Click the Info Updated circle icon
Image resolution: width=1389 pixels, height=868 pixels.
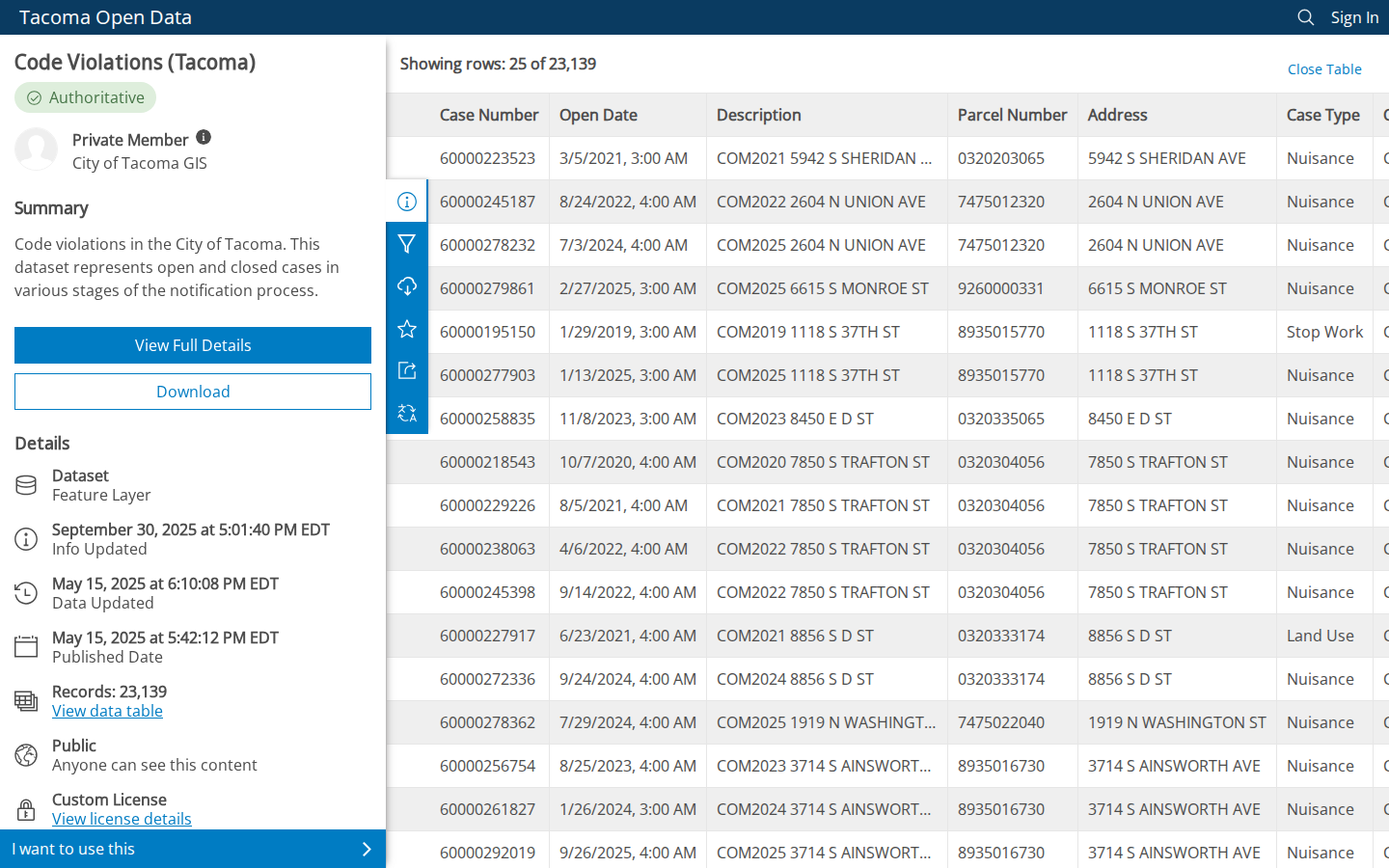[26, 539]
